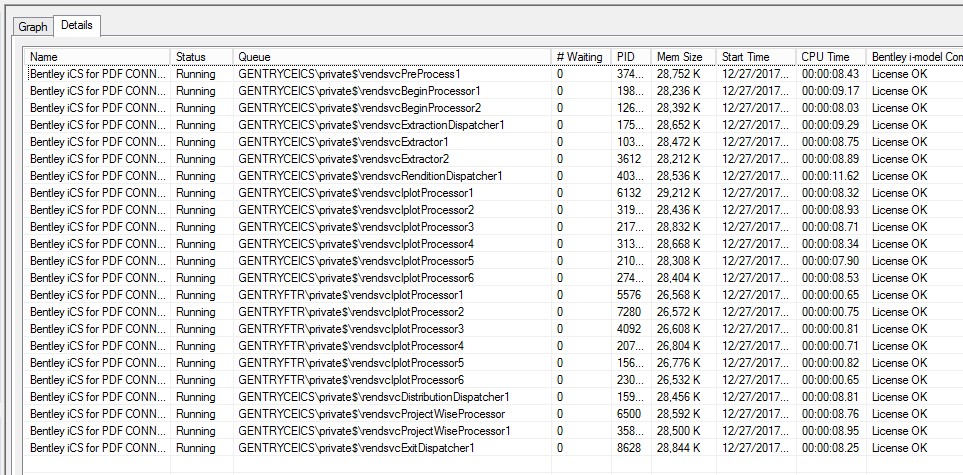The height and width of the screenshot is (475, 963).
Task: Click memory size 26,804 K
Action: pyautogui.click(x=679, y=346)
